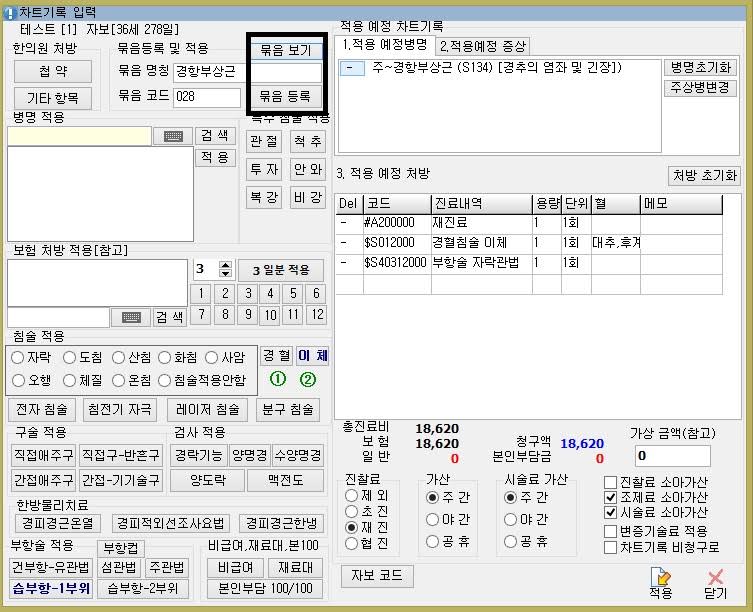Click the red X 닫기 close icon

715,582
